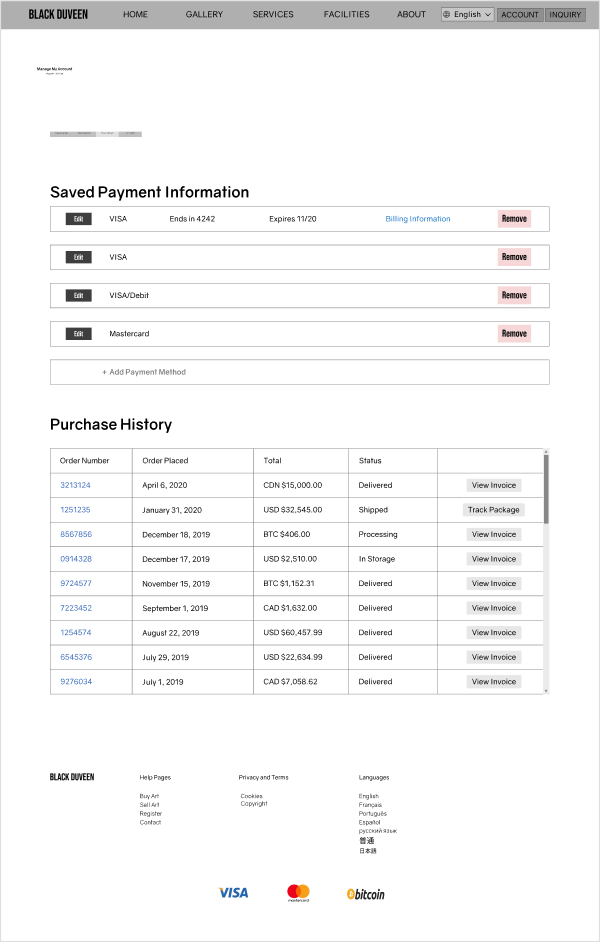600x942 pixels.
Task: Open Billing Information link for VISA 4242
Action: click(417, 219)
